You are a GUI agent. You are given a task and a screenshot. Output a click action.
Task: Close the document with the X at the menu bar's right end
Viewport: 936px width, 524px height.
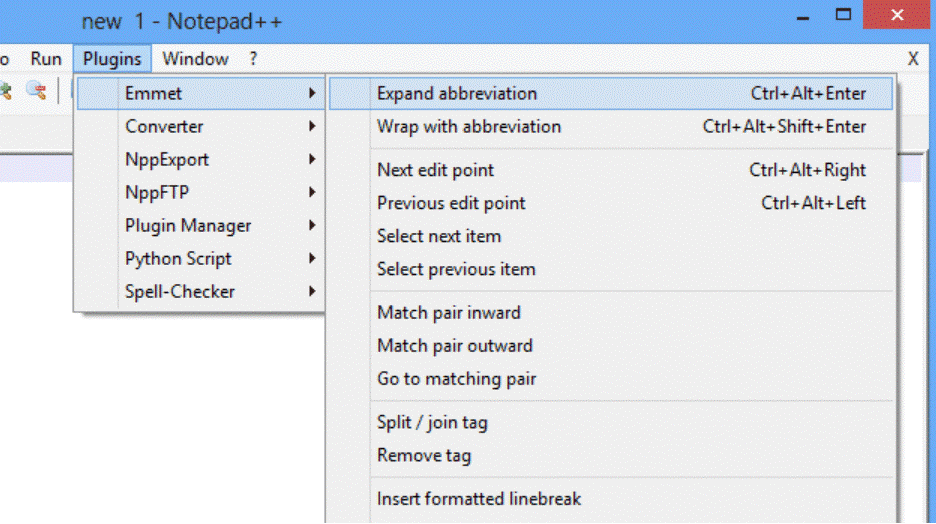pos(913,59)
